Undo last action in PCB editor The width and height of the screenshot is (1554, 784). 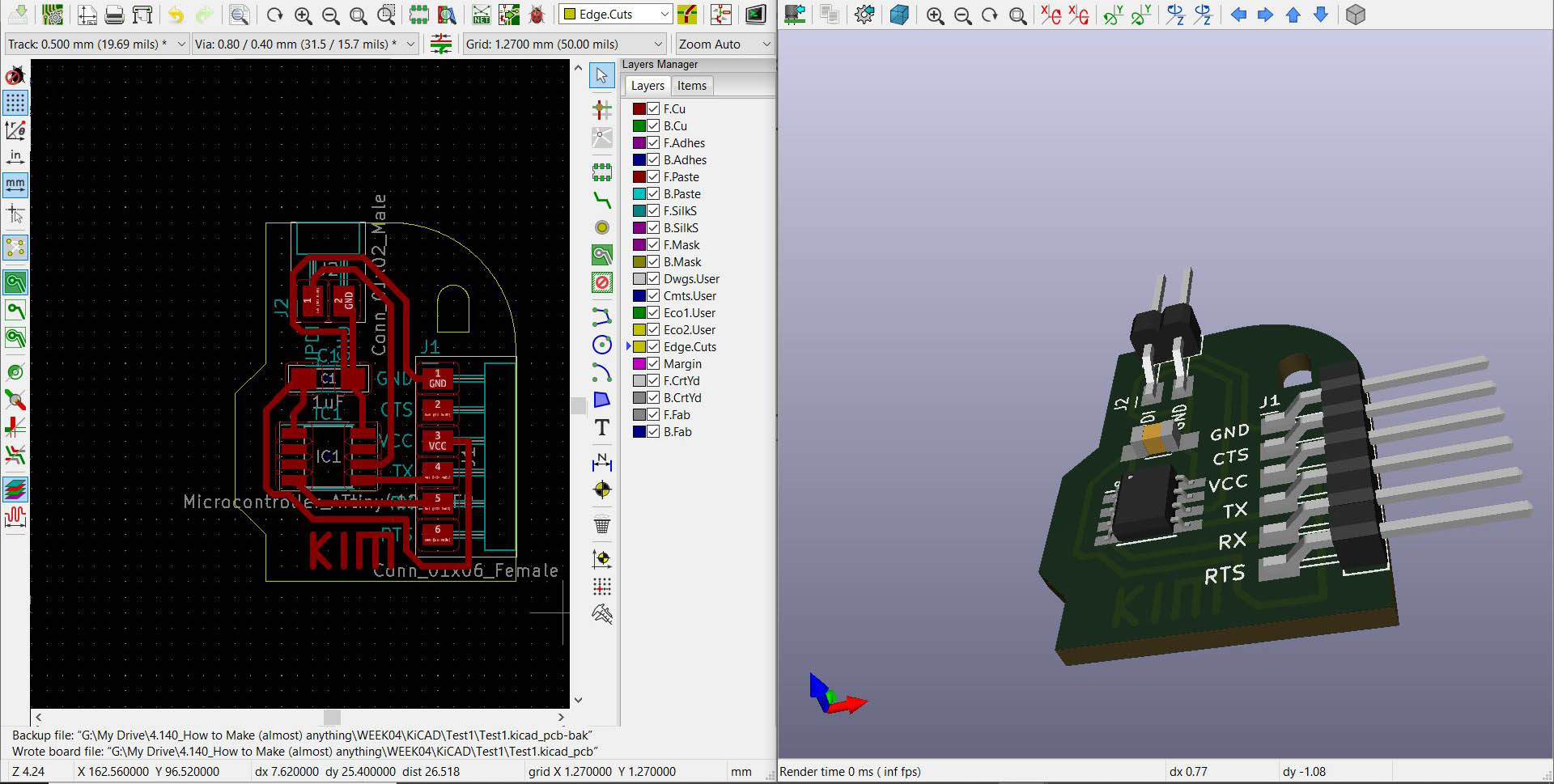point(176,15)
